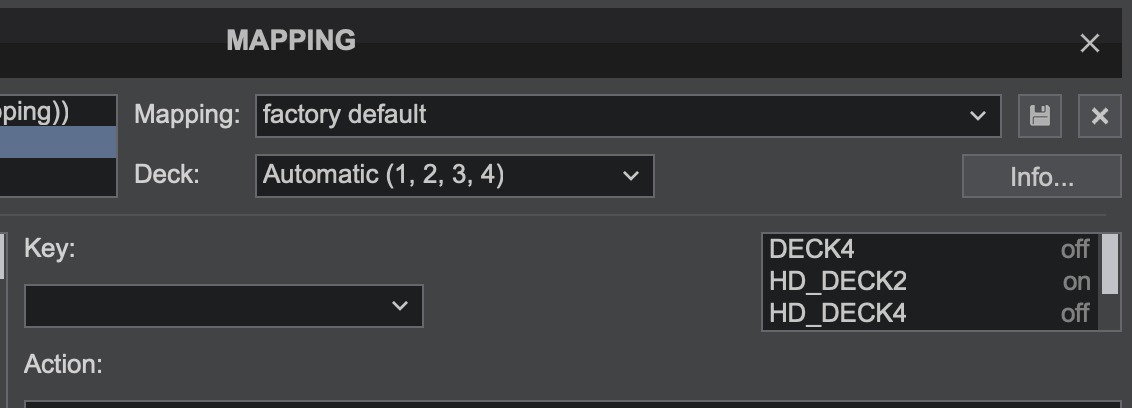Save the mapping with the floppy disk icon
Viewport: 1132px width, 408px height.
click(x=1040, y=116)
